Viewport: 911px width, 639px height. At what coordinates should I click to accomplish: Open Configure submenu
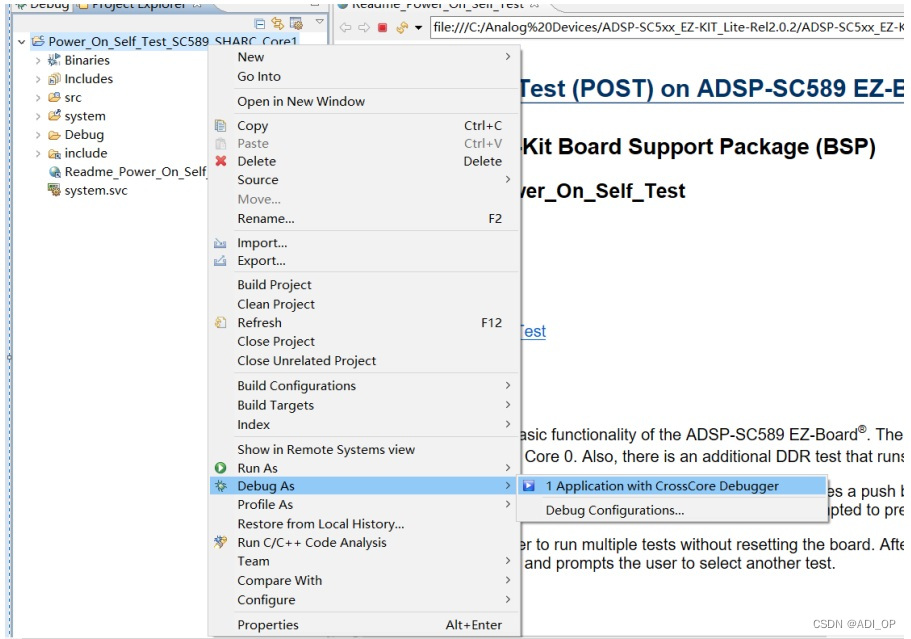click(364, 599)
